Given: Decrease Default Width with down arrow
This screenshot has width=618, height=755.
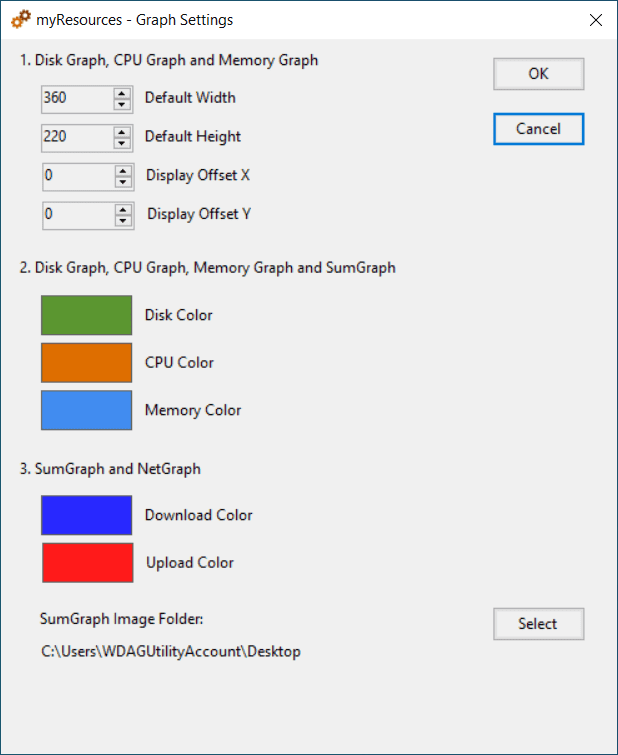Looking at the screenshot, I should [122, 104].
